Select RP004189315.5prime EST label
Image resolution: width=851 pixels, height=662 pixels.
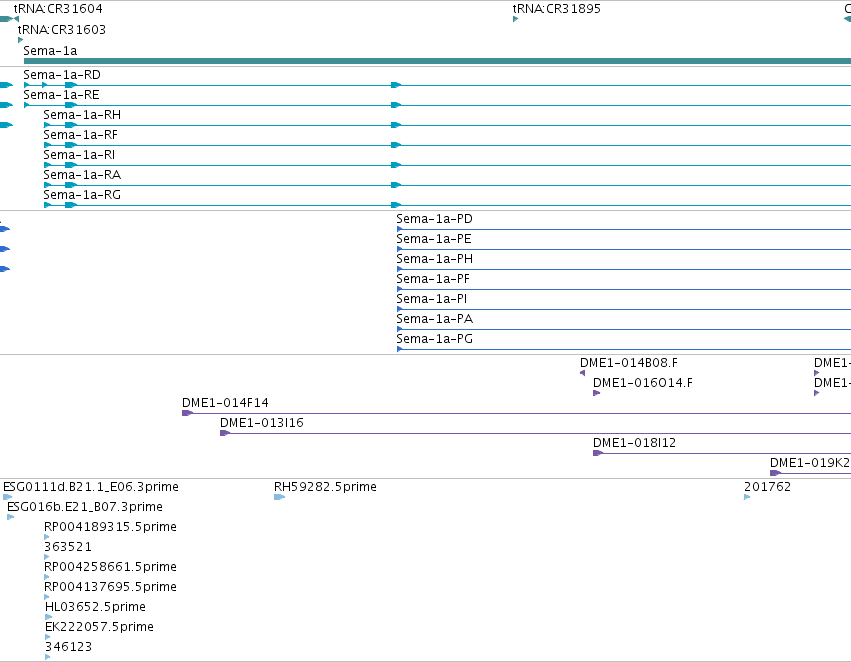pyautogui.click(x=110, y=527)
